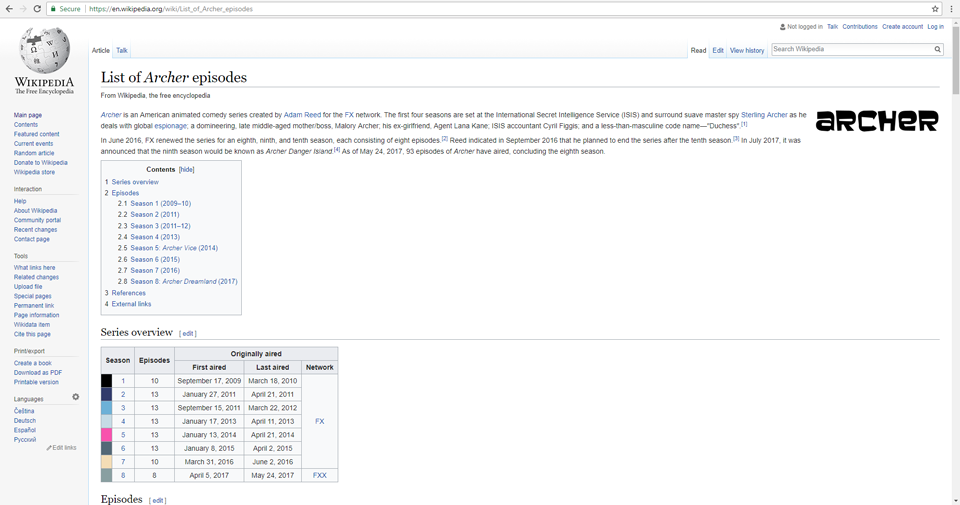Click Edit links under Languages
Screen dimensions: 960x505
point(62,447)
